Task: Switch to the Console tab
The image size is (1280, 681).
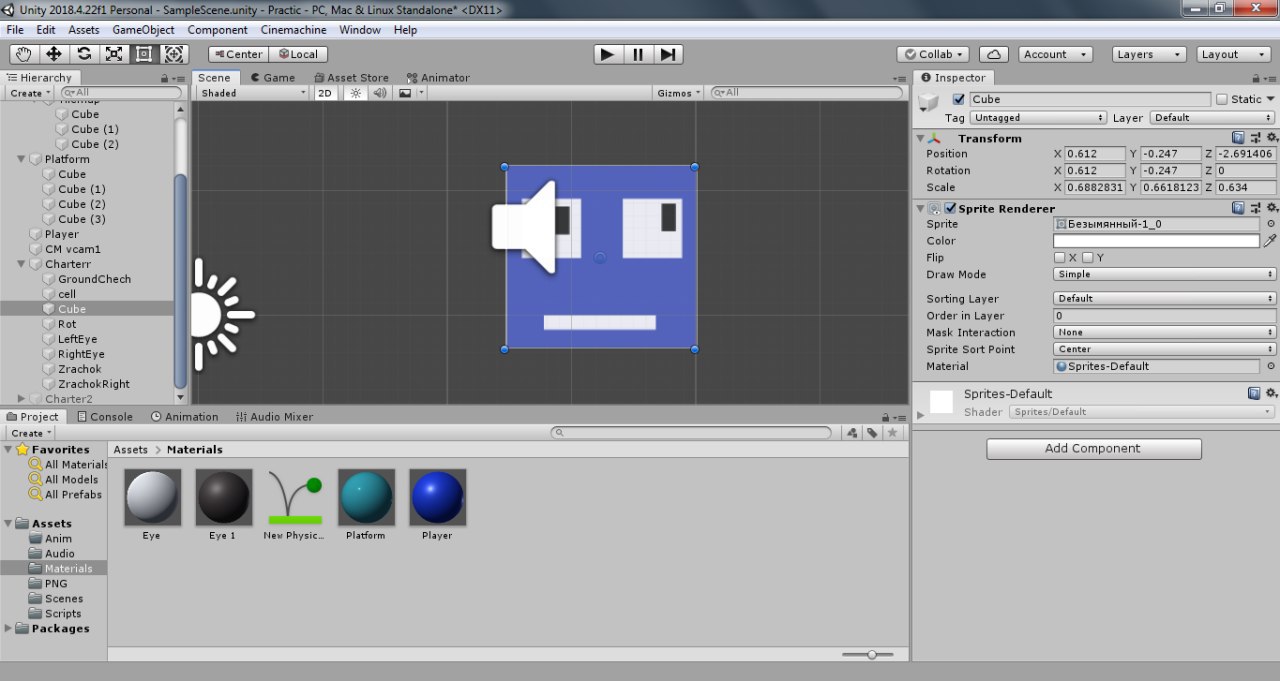Action: click(104, 416)
